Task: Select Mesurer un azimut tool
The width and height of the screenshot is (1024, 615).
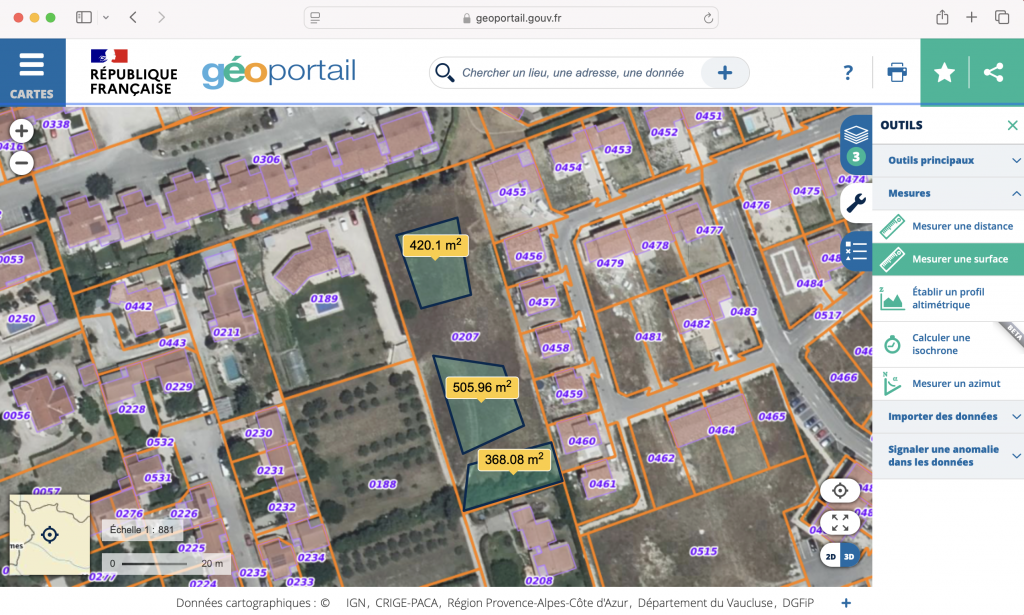Action: [x=955, y=383]
